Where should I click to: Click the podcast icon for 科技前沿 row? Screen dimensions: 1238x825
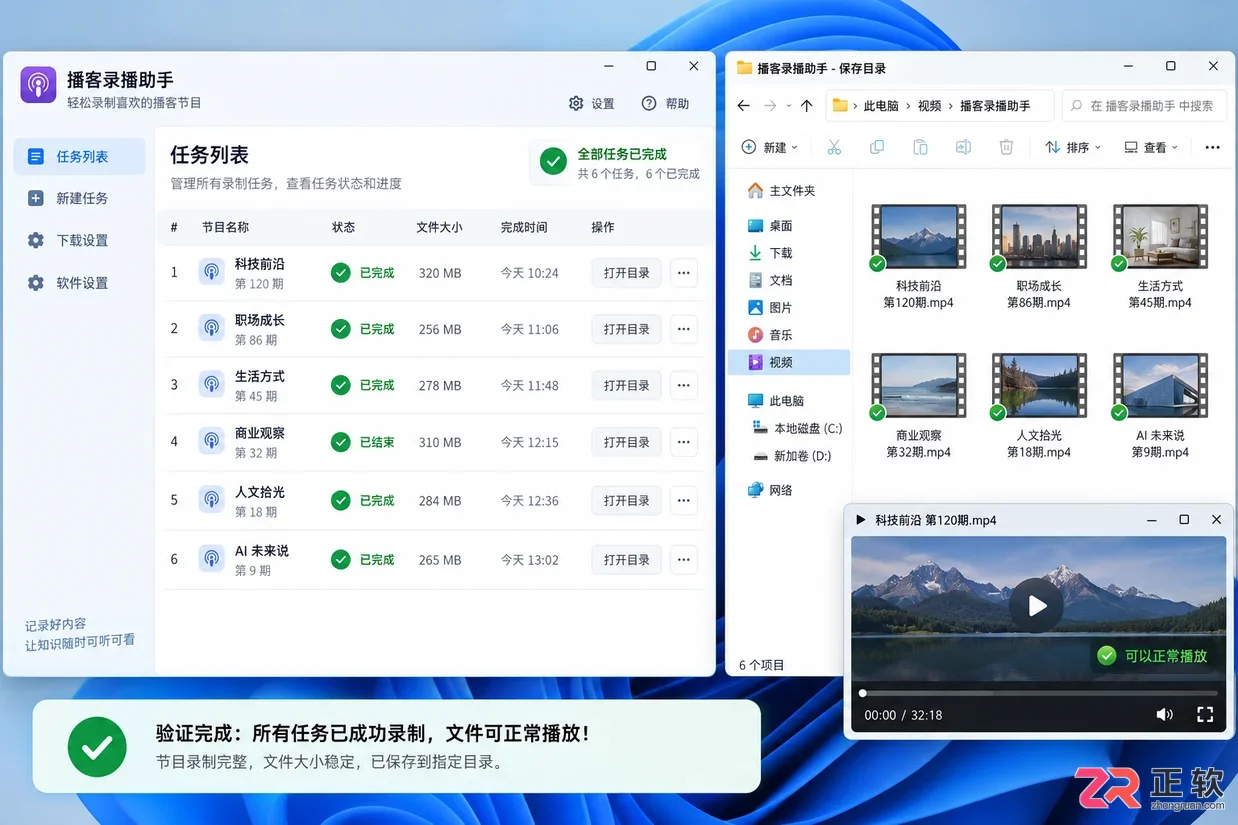pos(211,272)
